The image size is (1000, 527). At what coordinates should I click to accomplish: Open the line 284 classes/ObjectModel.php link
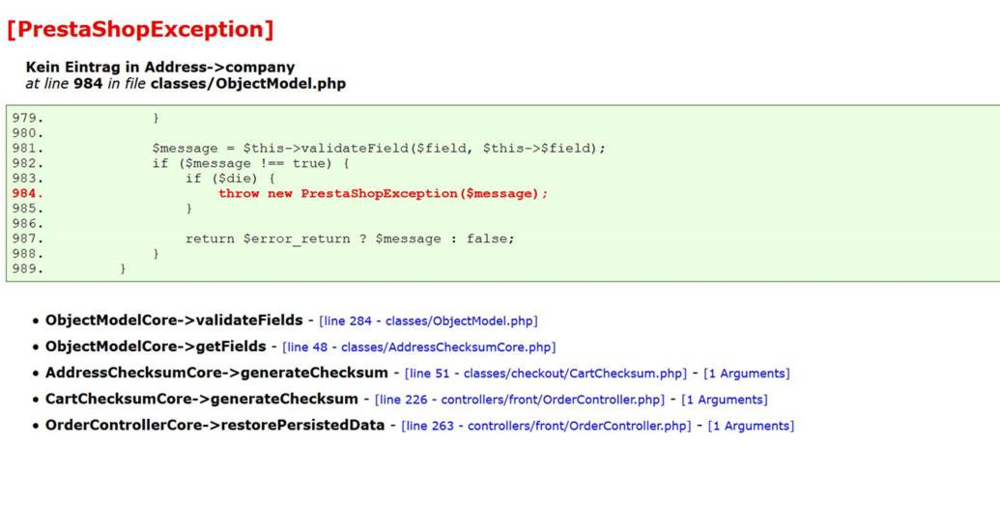tap(428, 321)
